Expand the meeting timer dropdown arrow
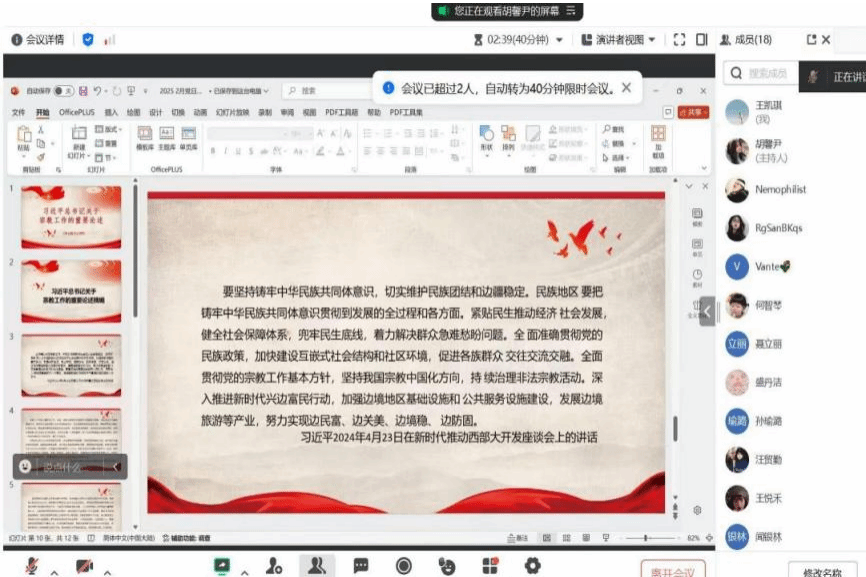Screen dimensions: 866x577 coord(559,40)
